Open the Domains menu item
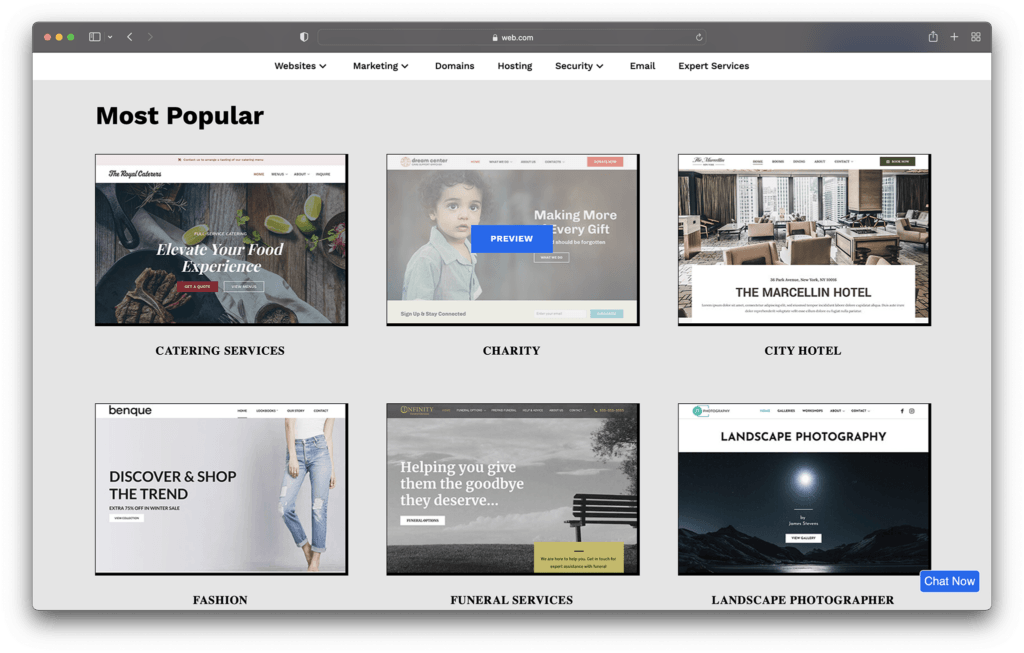Screen dimensions: 1024x653 [454, 66]
